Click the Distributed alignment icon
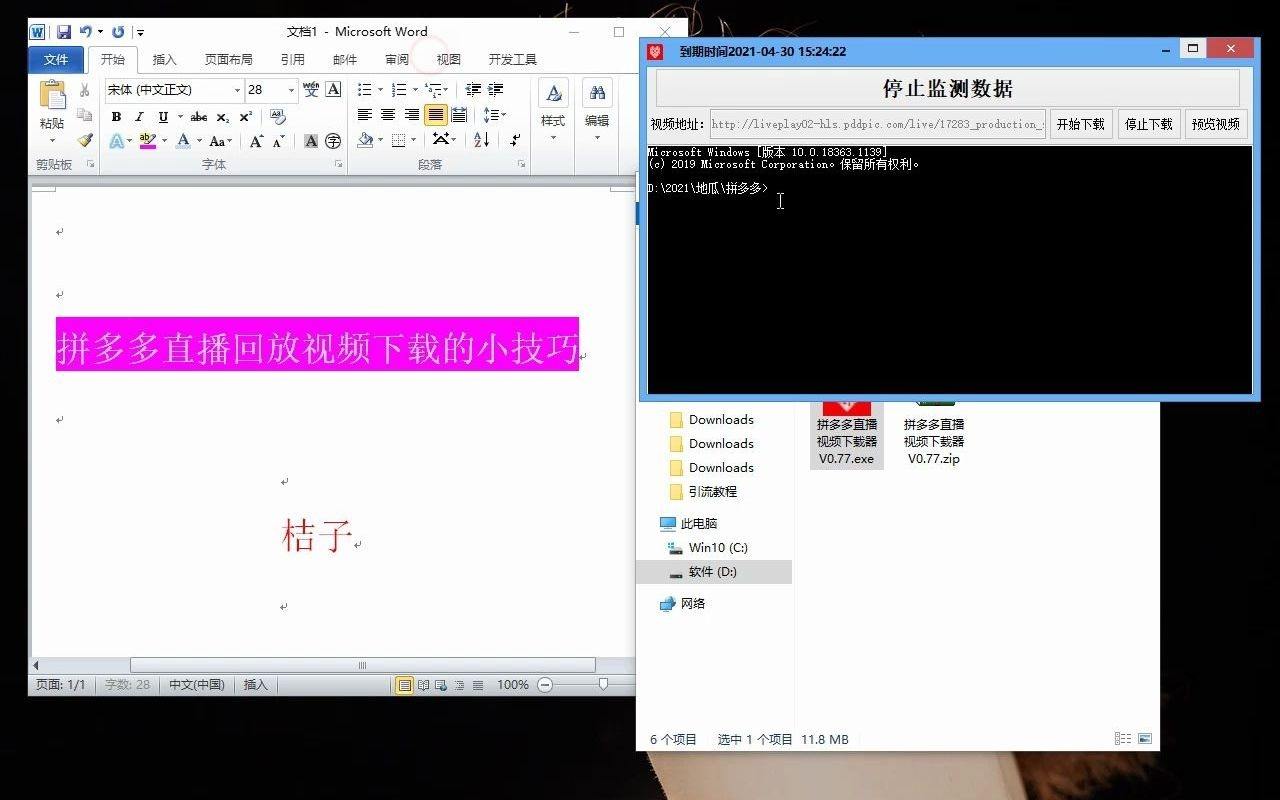The height and width of the screenshot is (800, 1280). pos(459,115)
